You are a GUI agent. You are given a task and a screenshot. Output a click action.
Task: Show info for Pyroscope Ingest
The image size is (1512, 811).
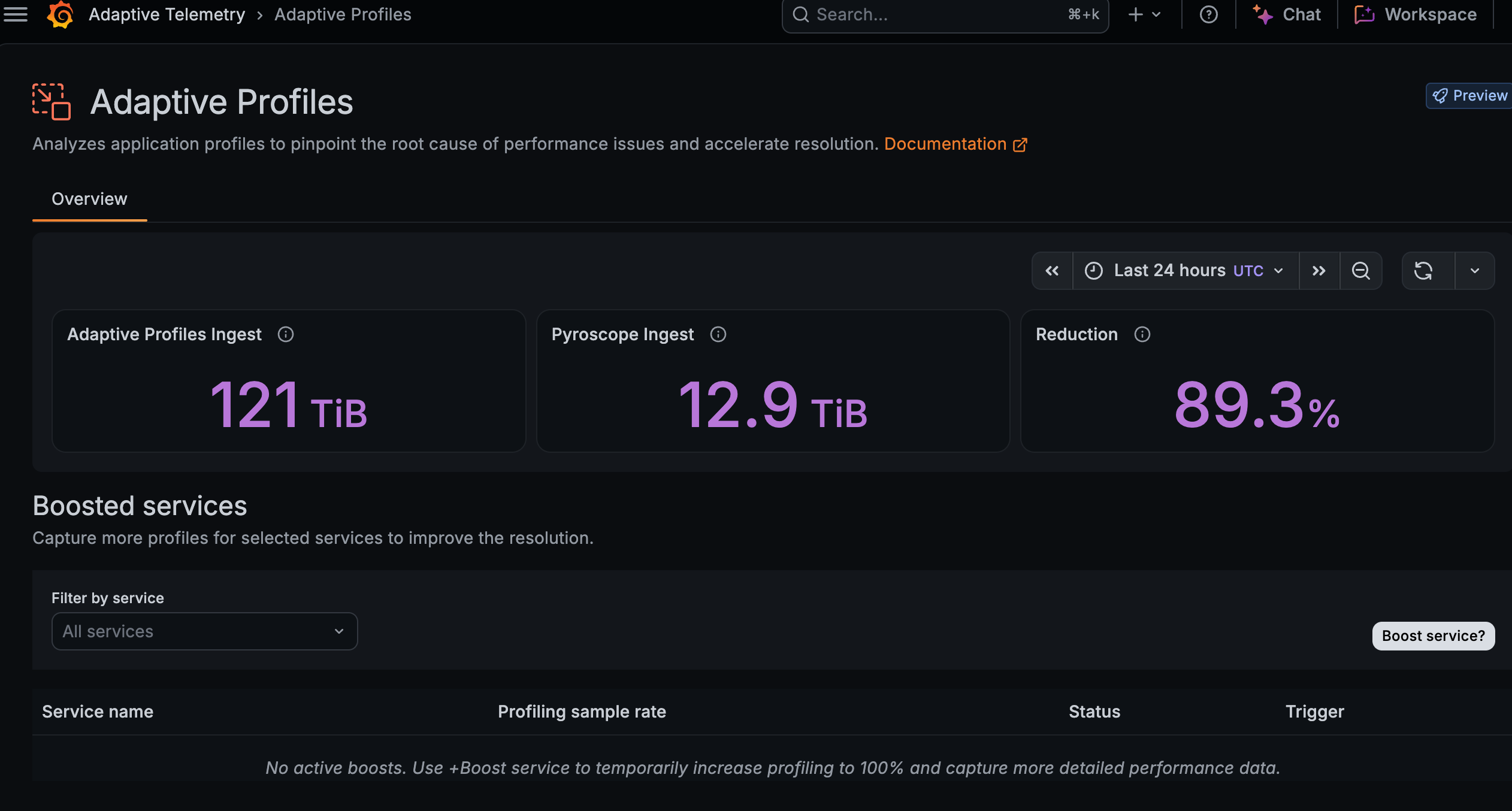click(718, 334)
